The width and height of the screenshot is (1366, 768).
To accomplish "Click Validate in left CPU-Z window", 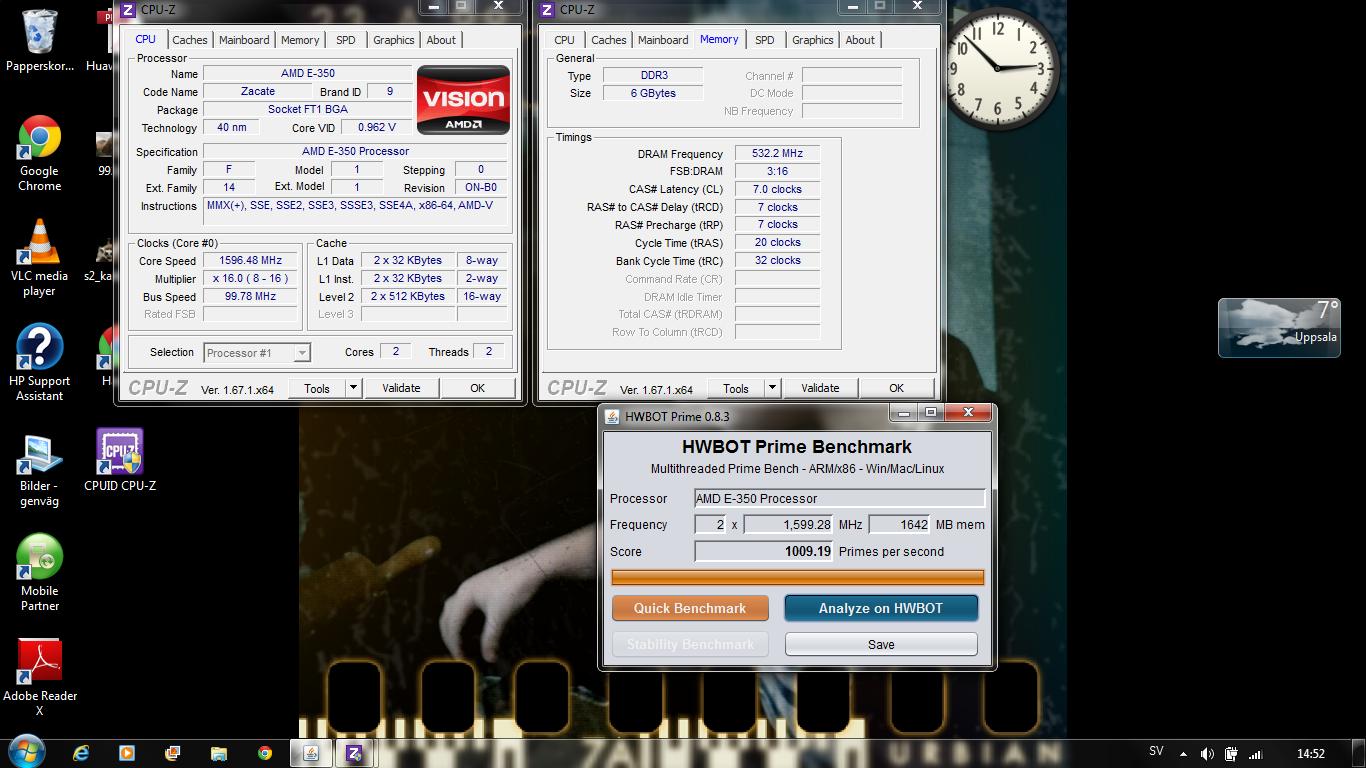I will [401, 388].
